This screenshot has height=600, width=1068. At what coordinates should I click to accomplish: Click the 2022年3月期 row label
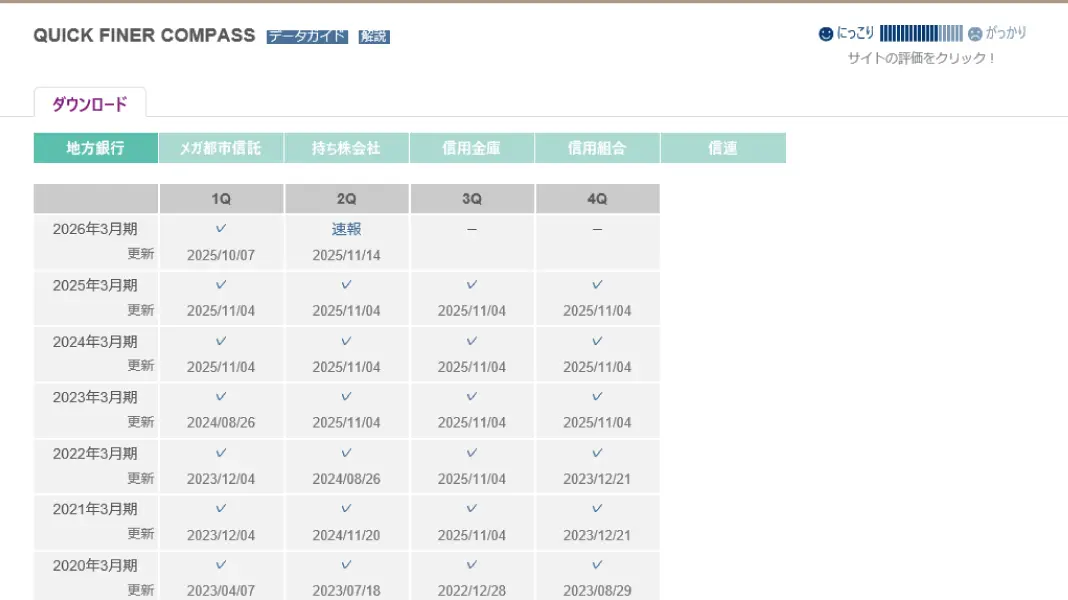click(x=95, y=454)
